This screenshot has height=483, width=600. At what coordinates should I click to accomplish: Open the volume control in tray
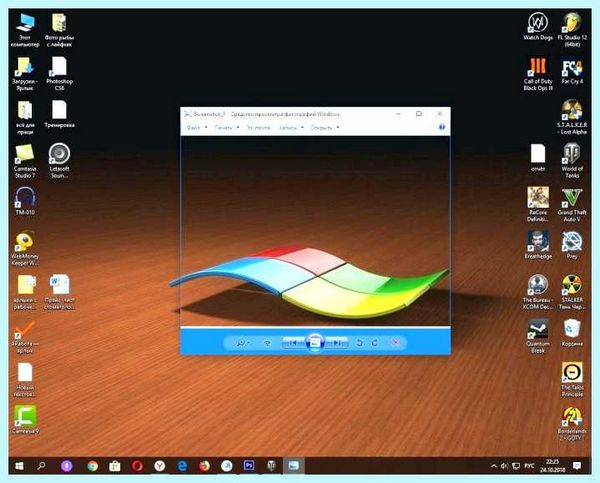tap(504, 466)
